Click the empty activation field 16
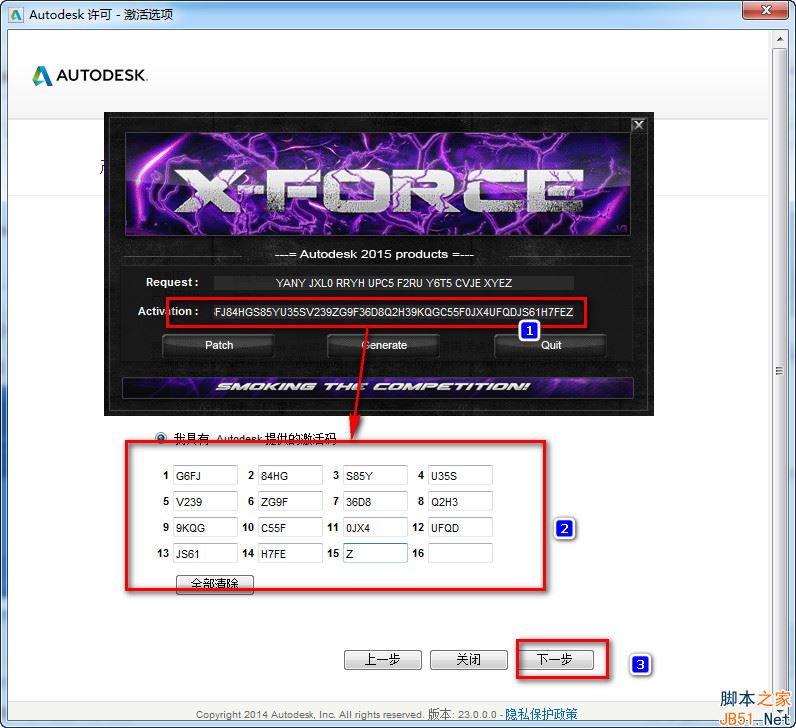The image size is (796, 728). tap(460, 553)
